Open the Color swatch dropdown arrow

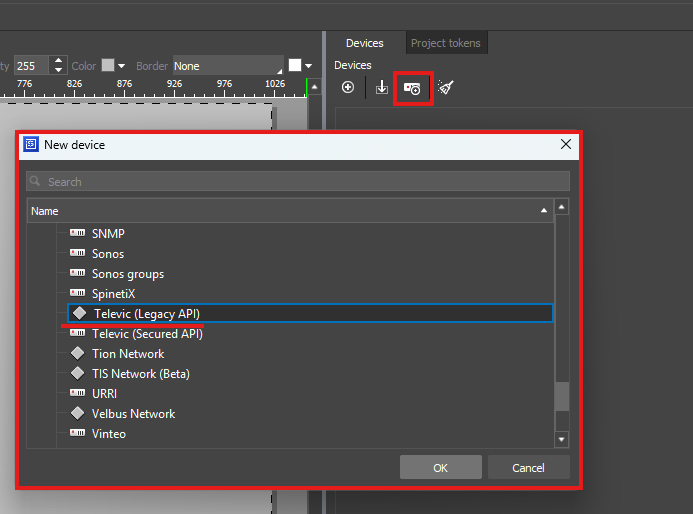(124, 66)
